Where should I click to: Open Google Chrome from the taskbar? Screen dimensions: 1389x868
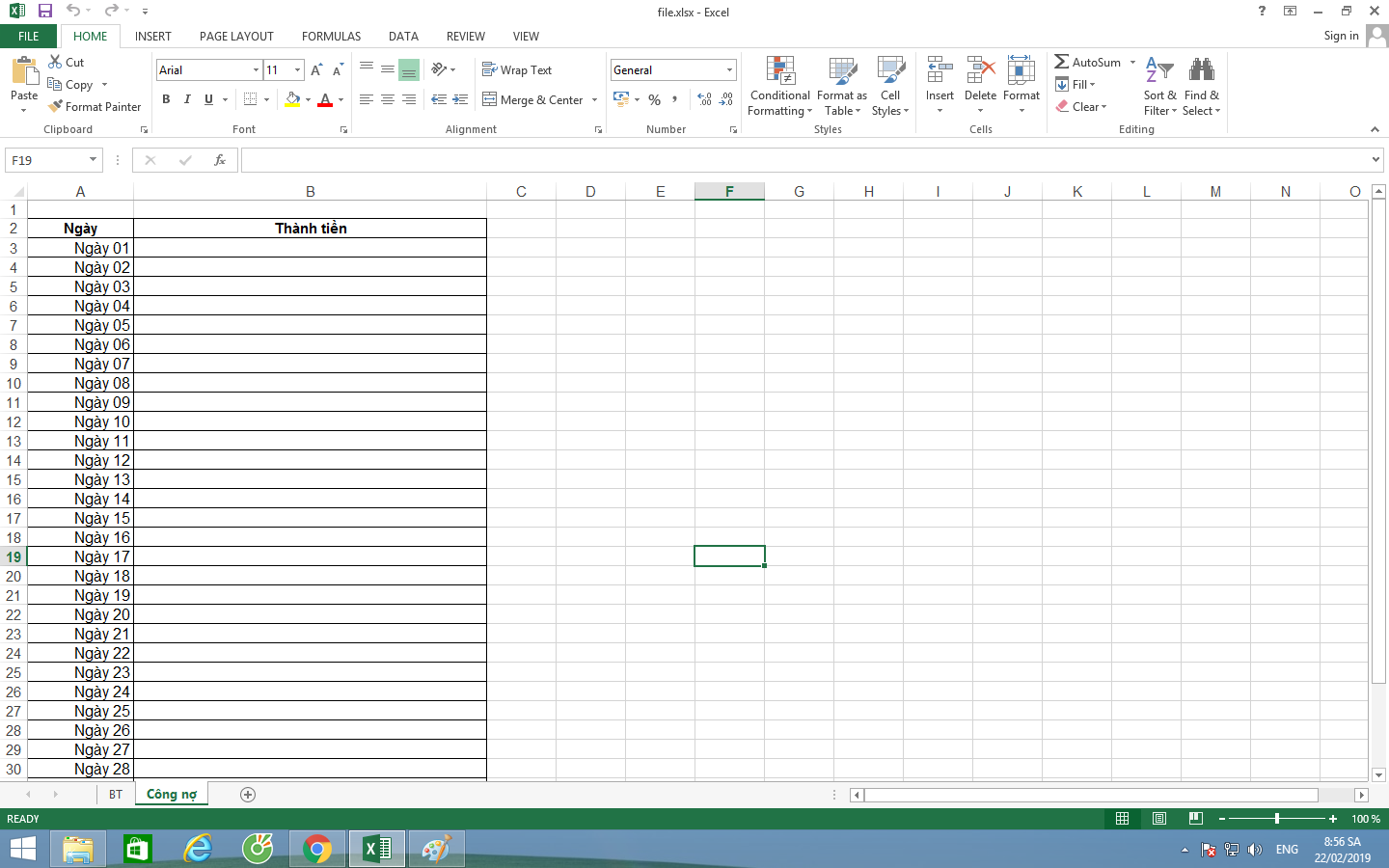[x=316, y=849]
